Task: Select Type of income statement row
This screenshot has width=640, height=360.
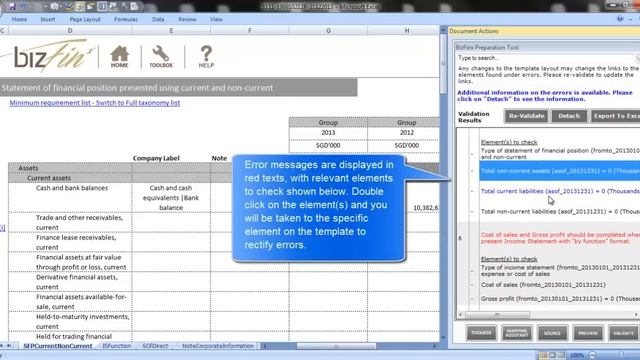Action: (560, 271)
